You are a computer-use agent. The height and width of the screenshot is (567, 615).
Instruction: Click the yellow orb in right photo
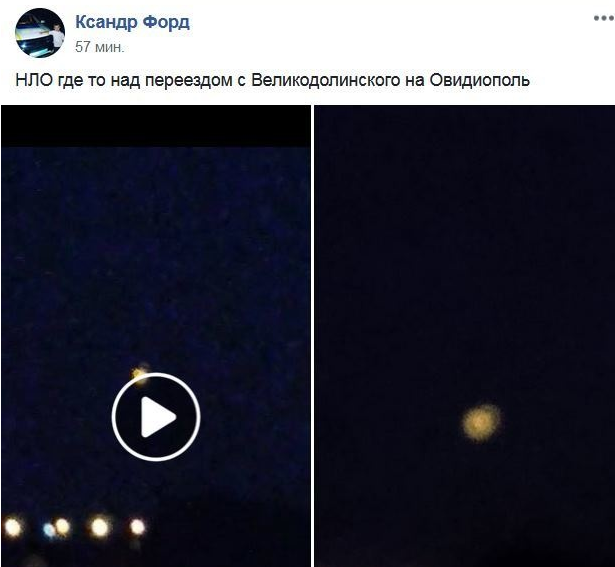(481, 423)
